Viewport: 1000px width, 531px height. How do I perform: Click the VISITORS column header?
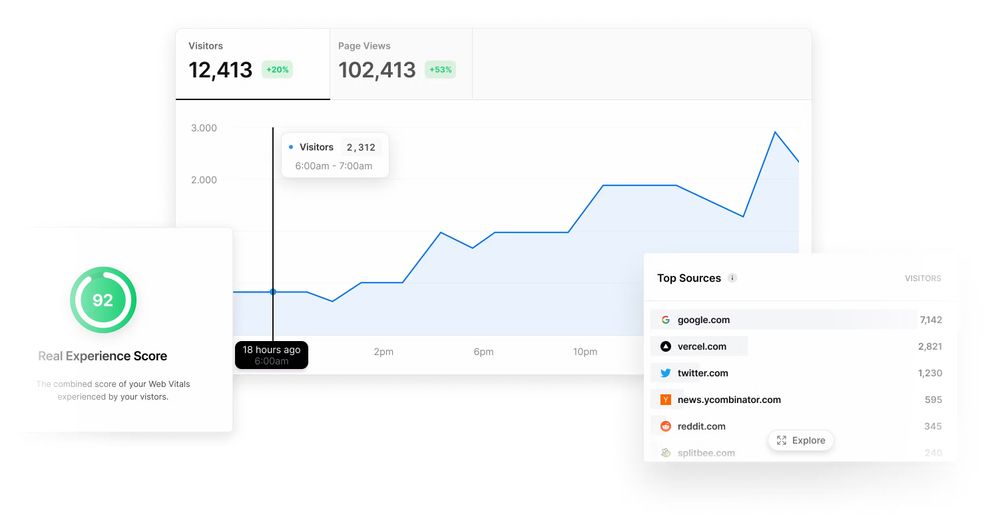922,279
